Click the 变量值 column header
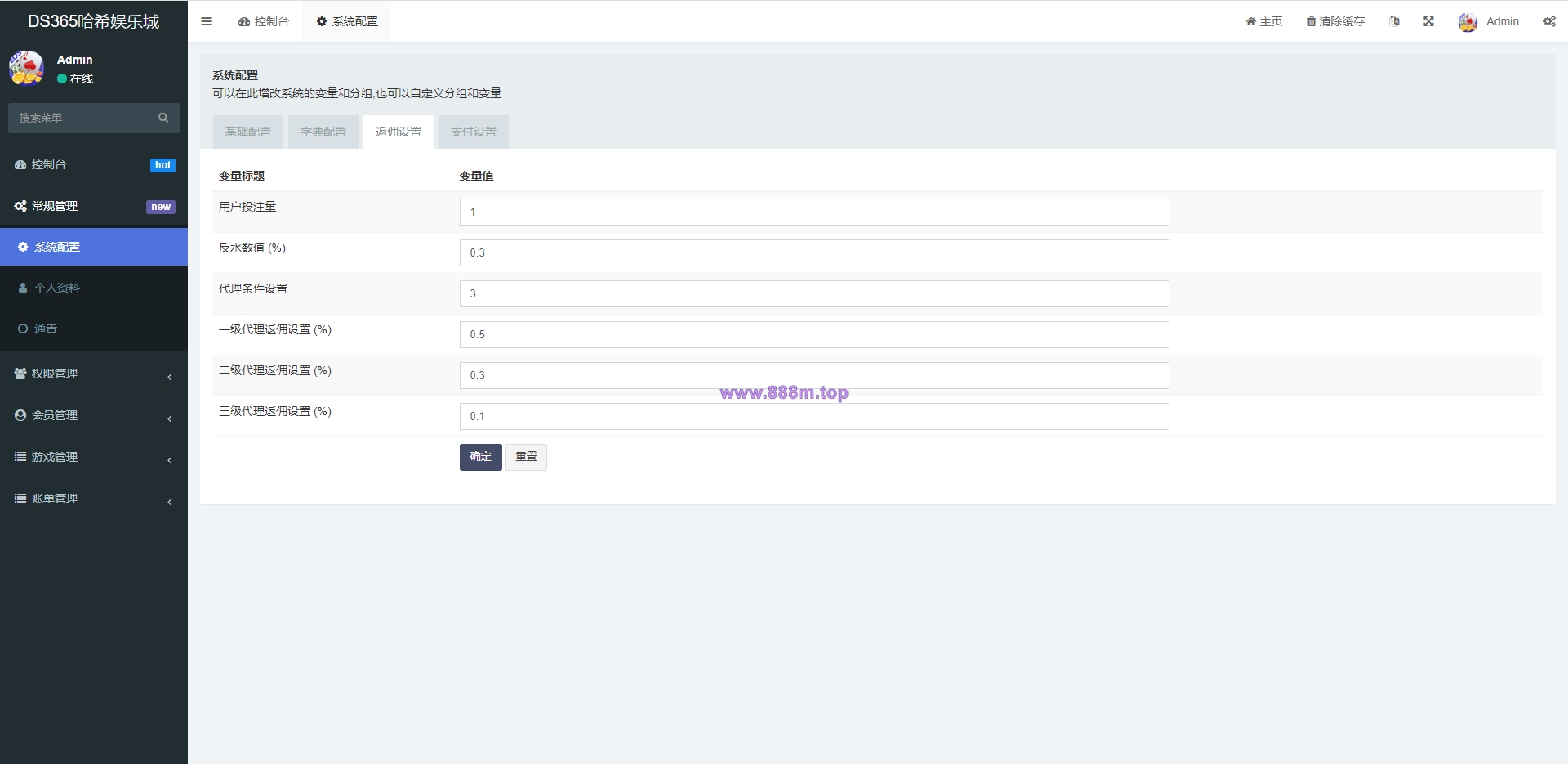 [x=476, y=176]
